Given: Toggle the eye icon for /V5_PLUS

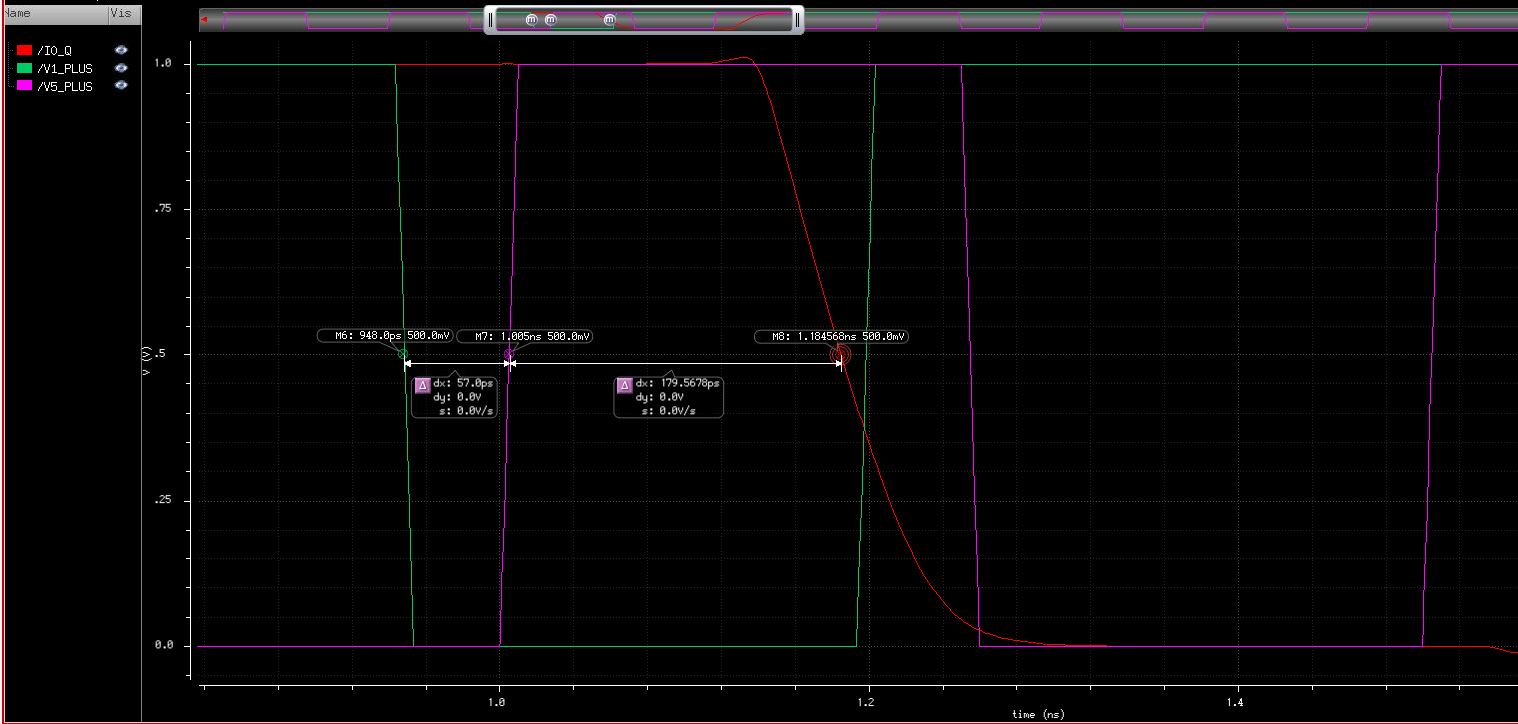Looking at the screenshot, I should coord(121,86).
